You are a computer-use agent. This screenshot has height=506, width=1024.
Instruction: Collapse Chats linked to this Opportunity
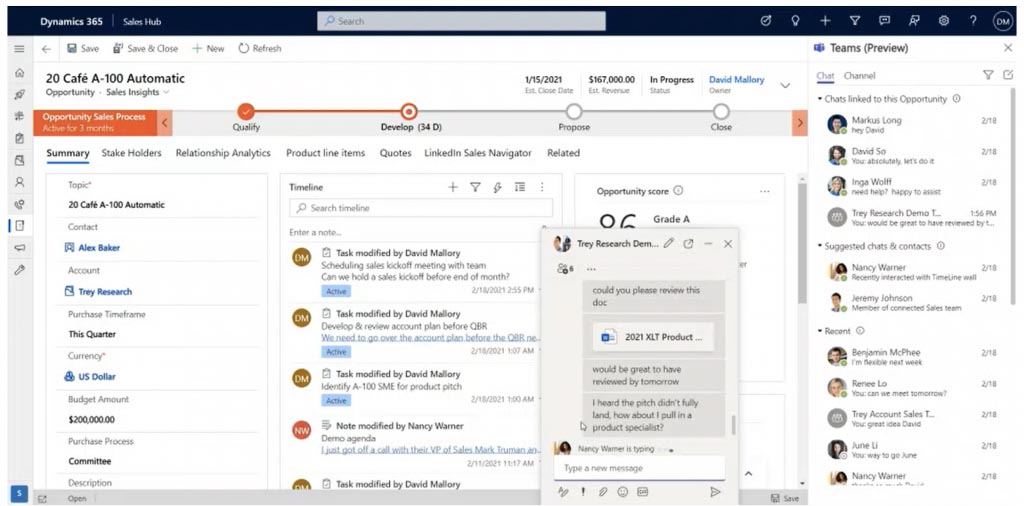coord(820,99)
